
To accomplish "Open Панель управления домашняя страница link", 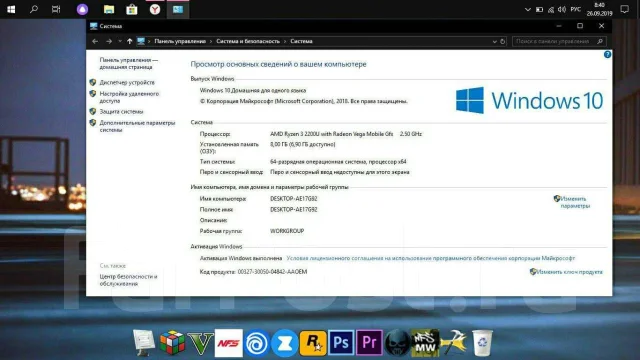I will (128, 63).
